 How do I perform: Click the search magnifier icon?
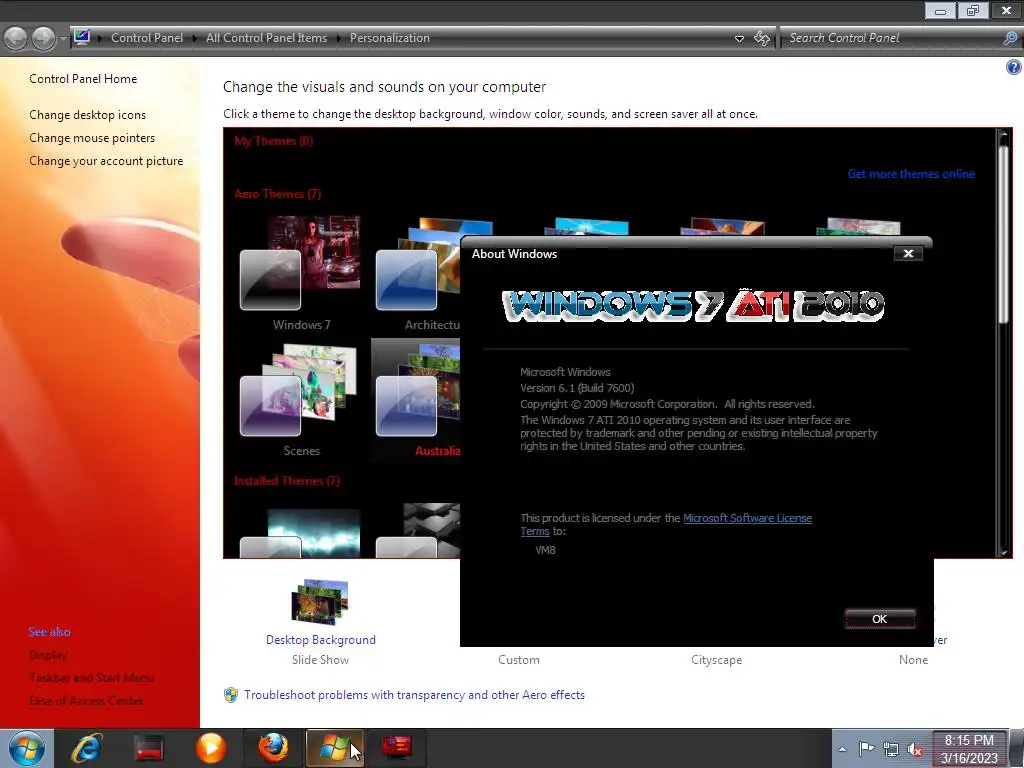point(1010,38)
